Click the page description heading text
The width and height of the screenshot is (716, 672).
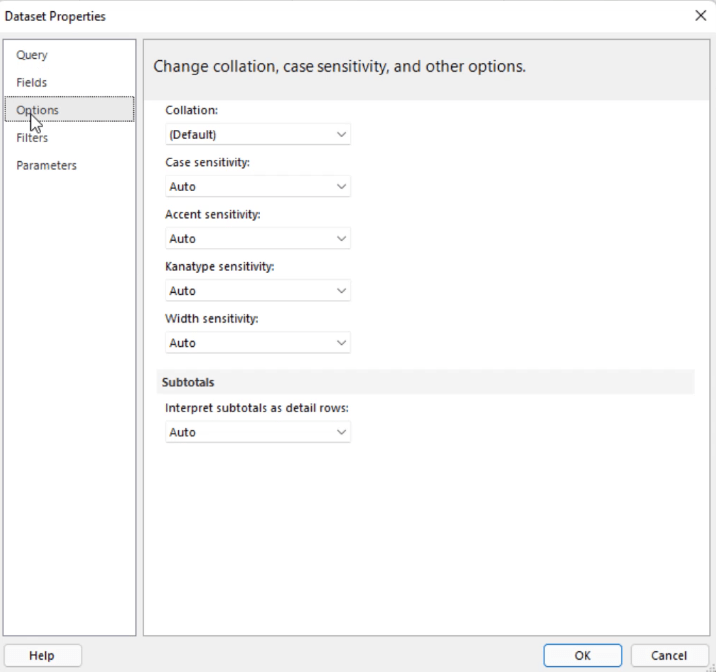click(339, 67)
